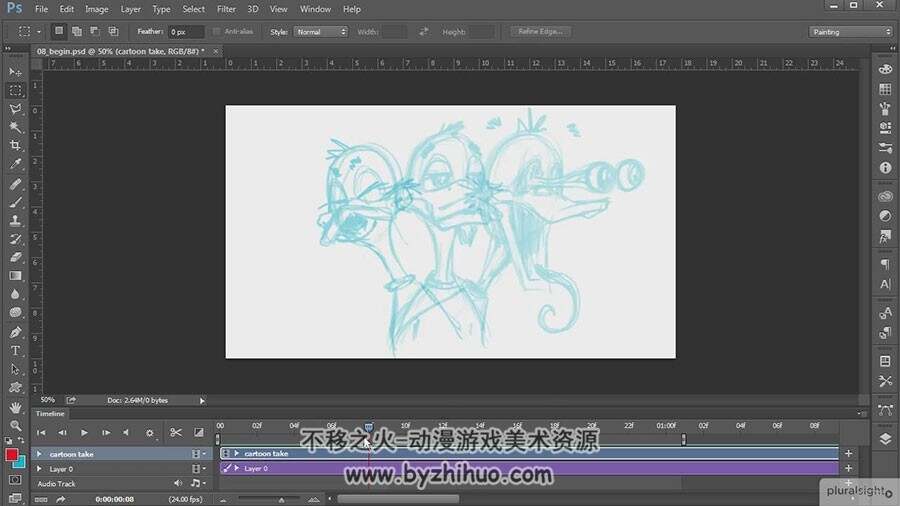Image resolution: width=900 pixels, height=506 pixels.
Task: Select the Zoom tool
Action: point(15,426)
